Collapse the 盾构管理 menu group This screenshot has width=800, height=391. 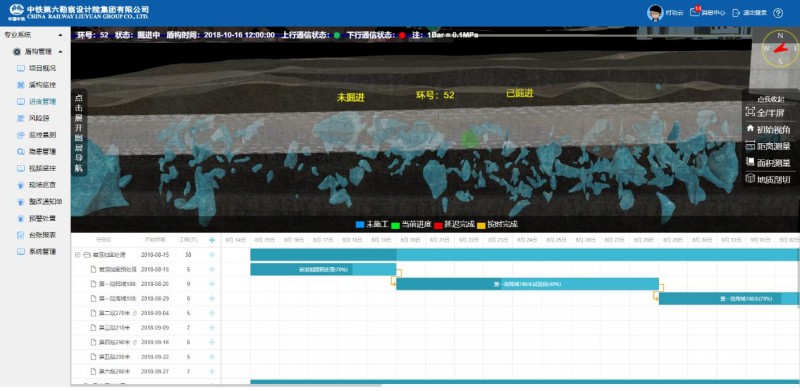point(60,52)
